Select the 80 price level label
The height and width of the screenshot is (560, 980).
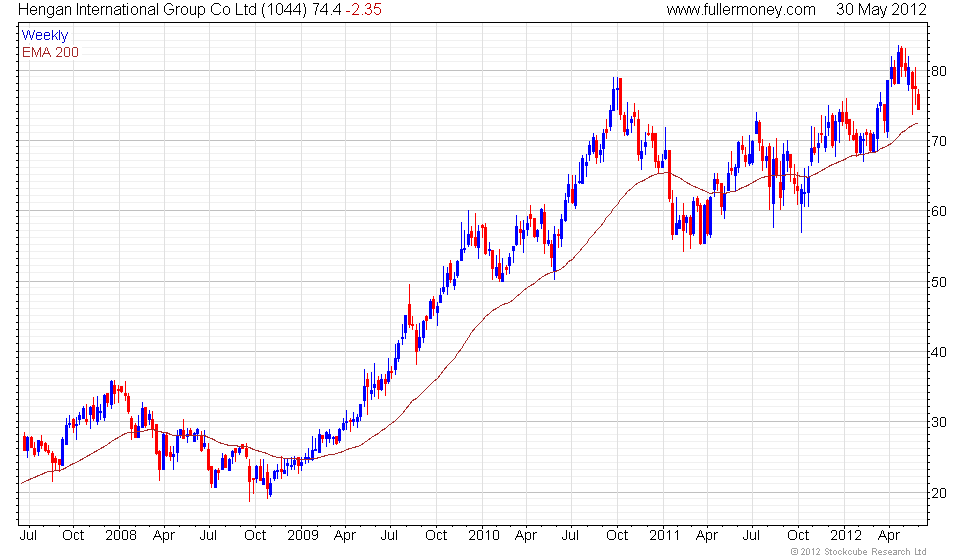(x=939, y=71)
